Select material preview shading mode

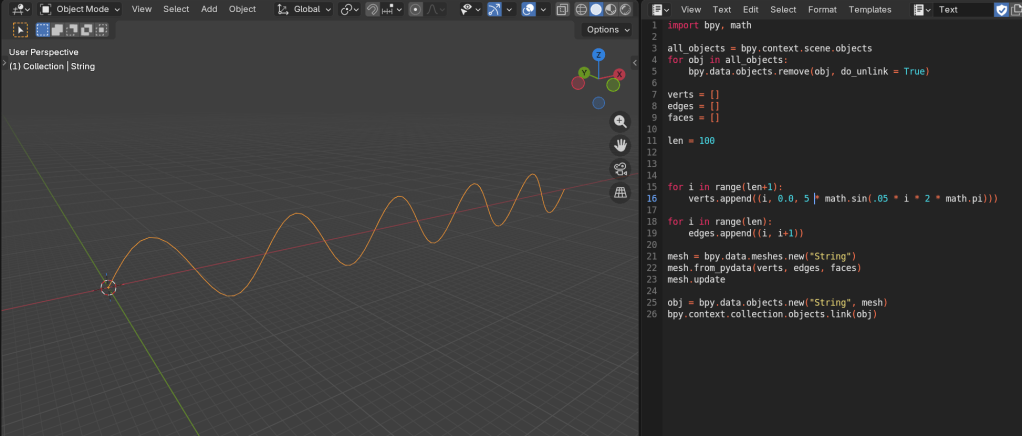(x=611, y=9)
